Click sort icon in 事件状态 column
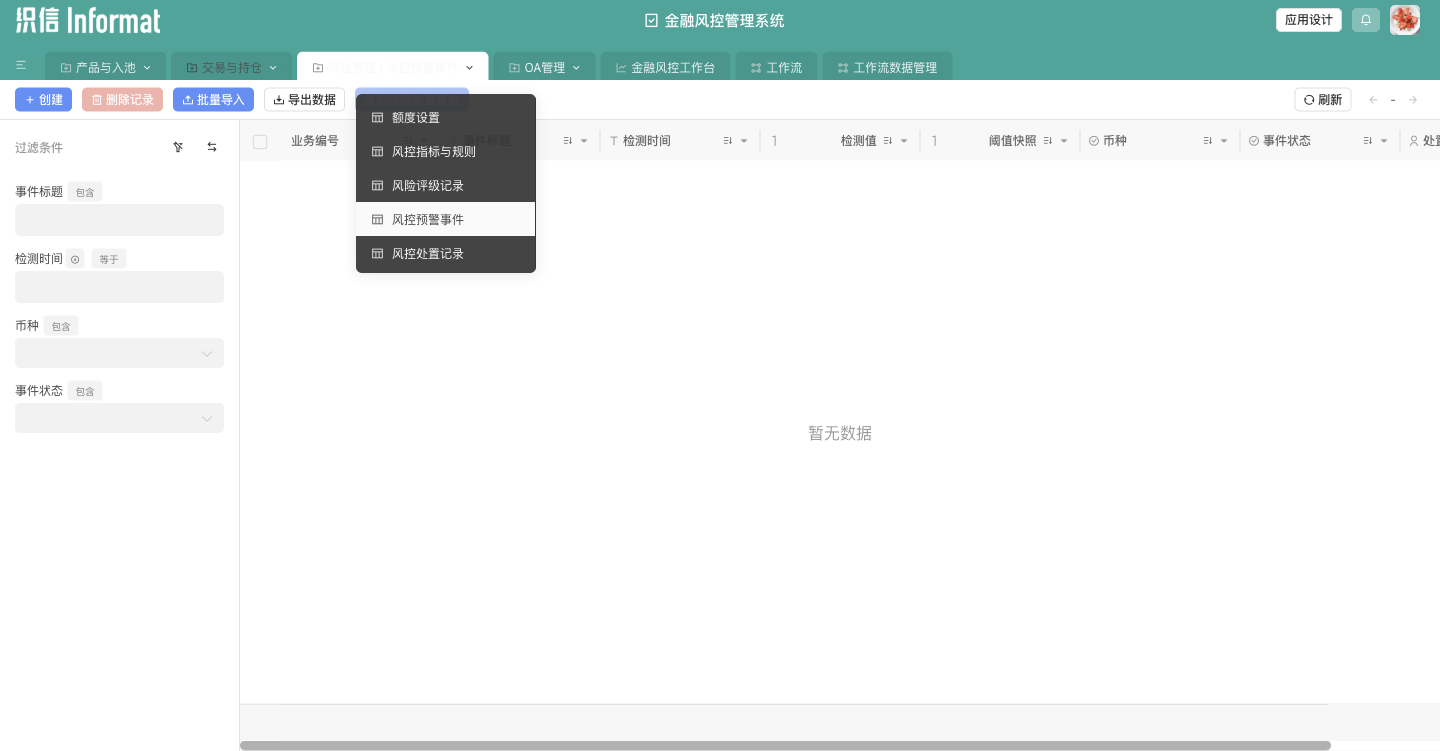This screenshot has width=1440, height=751. pyautogui.click(x=1368, y=141)
